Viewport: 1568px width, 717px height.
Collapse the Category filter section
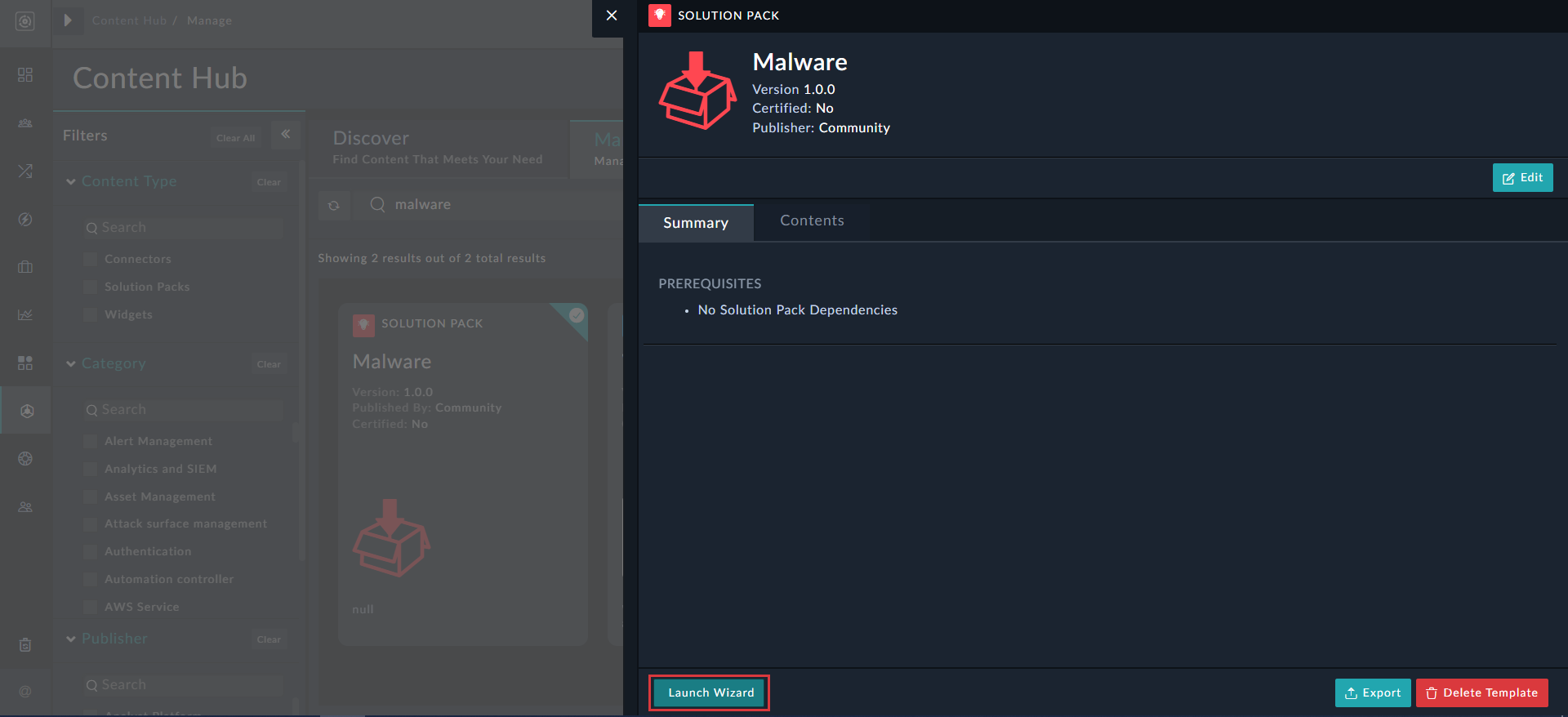click(x=71, y=364)
